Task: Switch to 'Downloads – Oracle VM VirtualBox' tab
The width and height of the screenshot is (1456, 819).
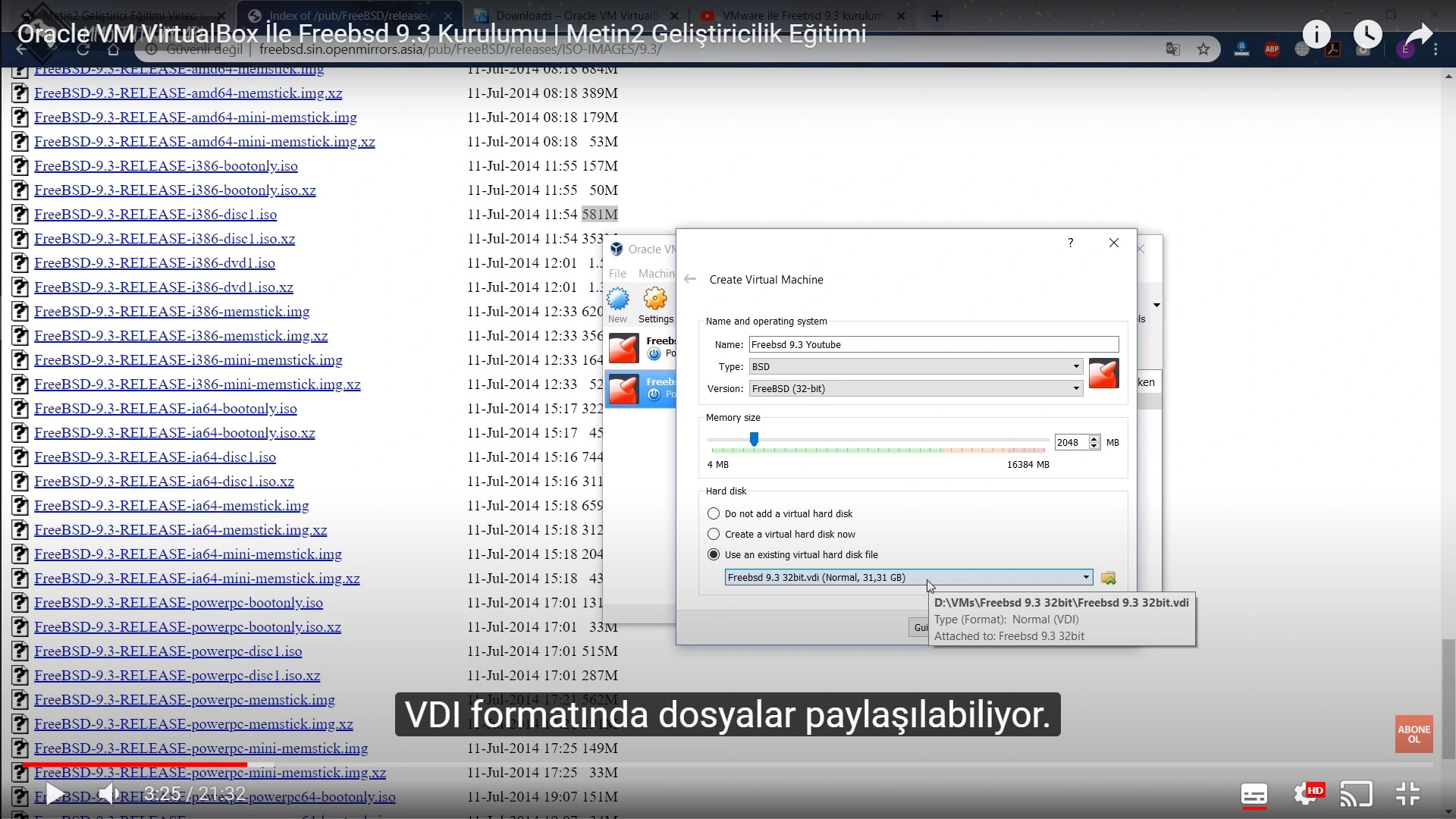Action: coord(576,16)
